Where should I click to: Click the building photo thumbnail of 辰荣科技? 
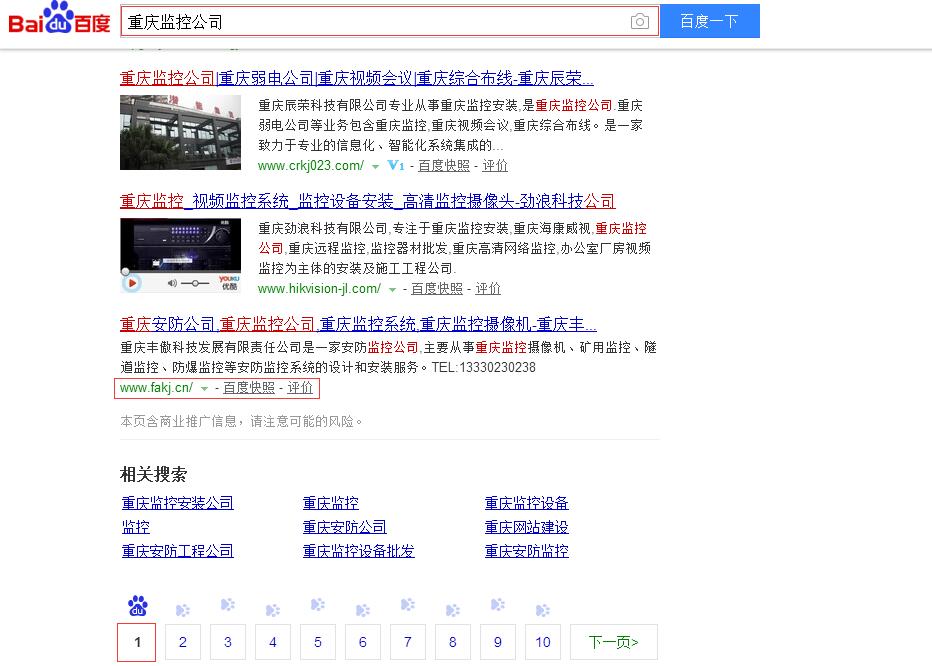tap(180, 132)
